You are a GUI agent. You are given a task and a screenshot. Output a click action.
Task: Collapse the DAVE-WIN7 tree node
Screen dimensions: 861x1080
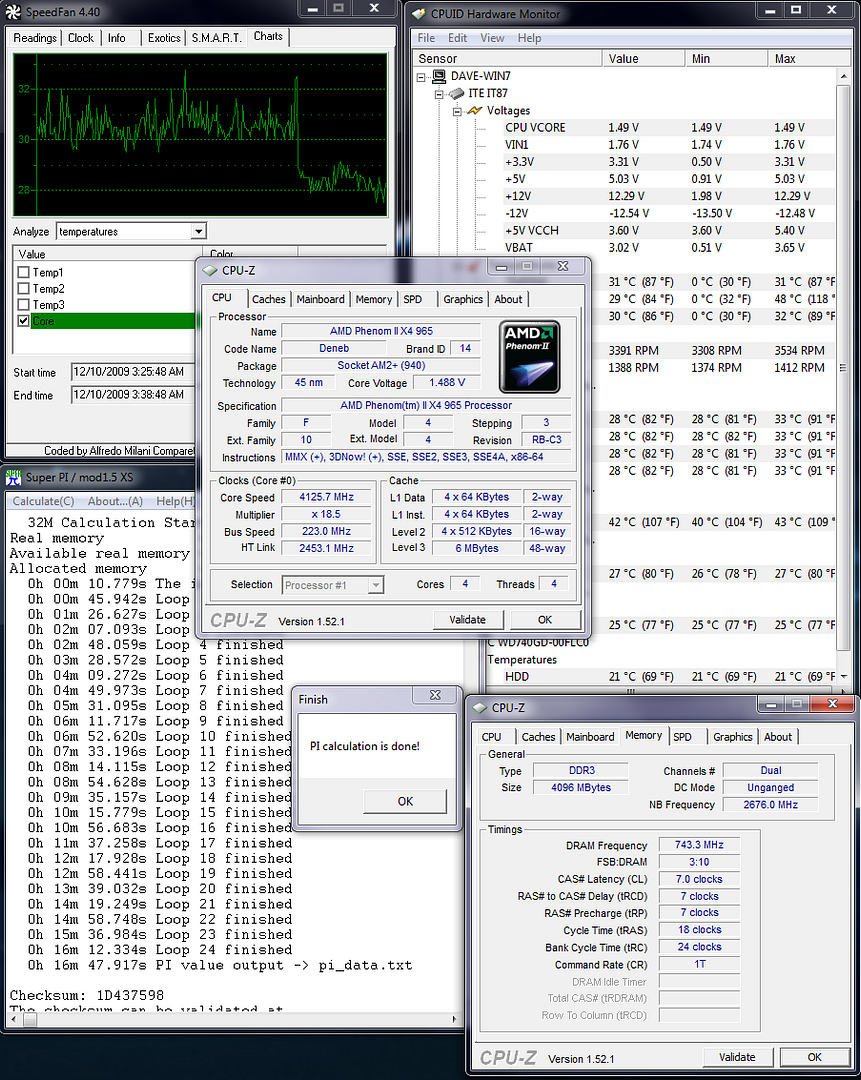[421, 77]
